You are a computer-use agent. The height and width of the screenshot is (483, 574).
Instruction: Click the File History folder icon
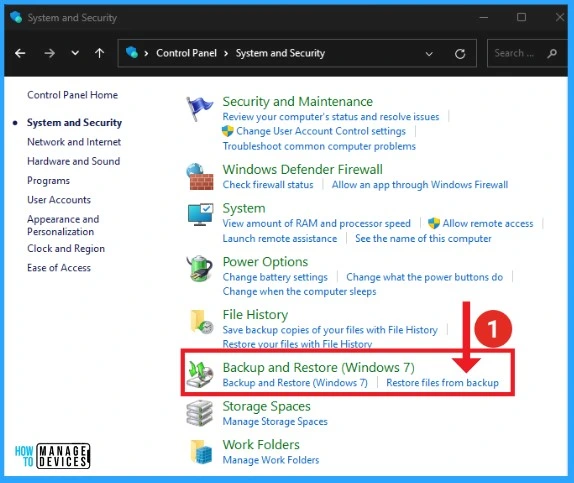tap(202, 322)
